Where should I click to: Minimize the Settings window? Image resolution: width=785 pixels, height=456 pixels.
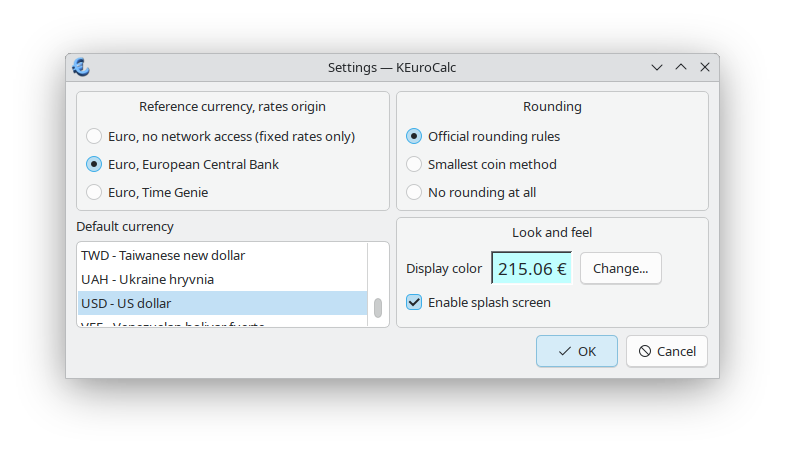coord(657,68)
